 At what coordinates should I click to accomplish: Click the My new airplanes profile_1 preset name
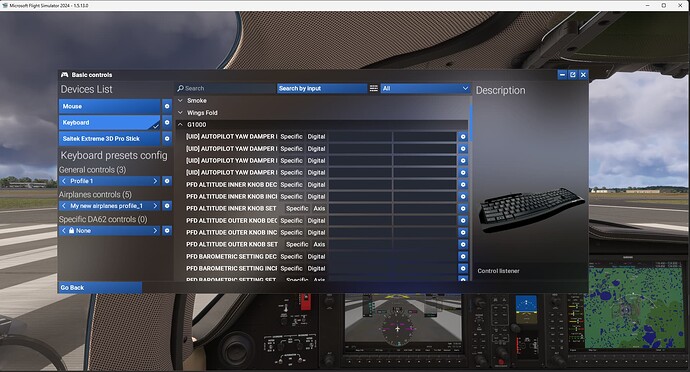[106, 206]
